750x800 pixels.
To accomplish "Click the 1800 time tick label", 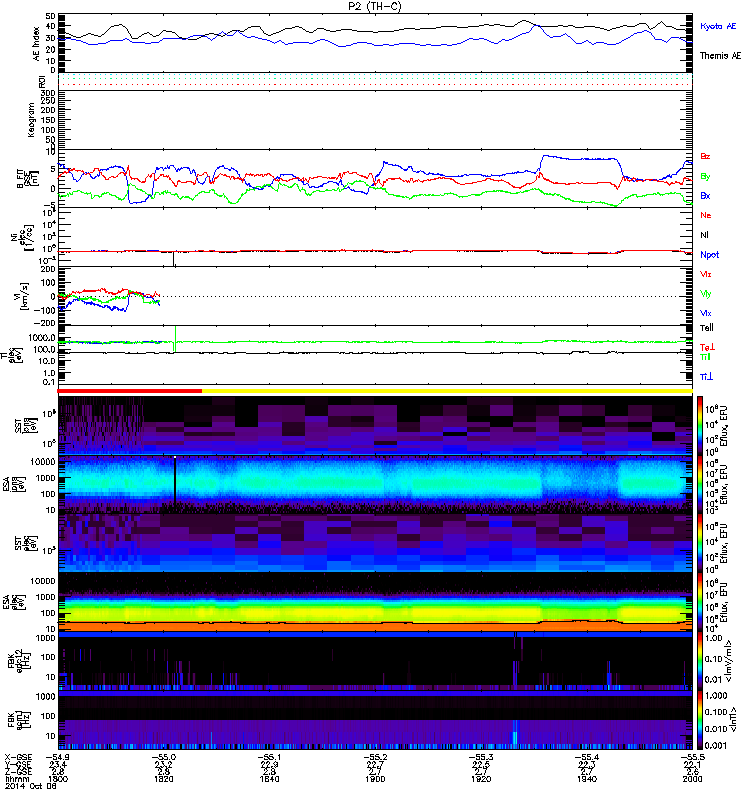I will [x=58, y=779].
